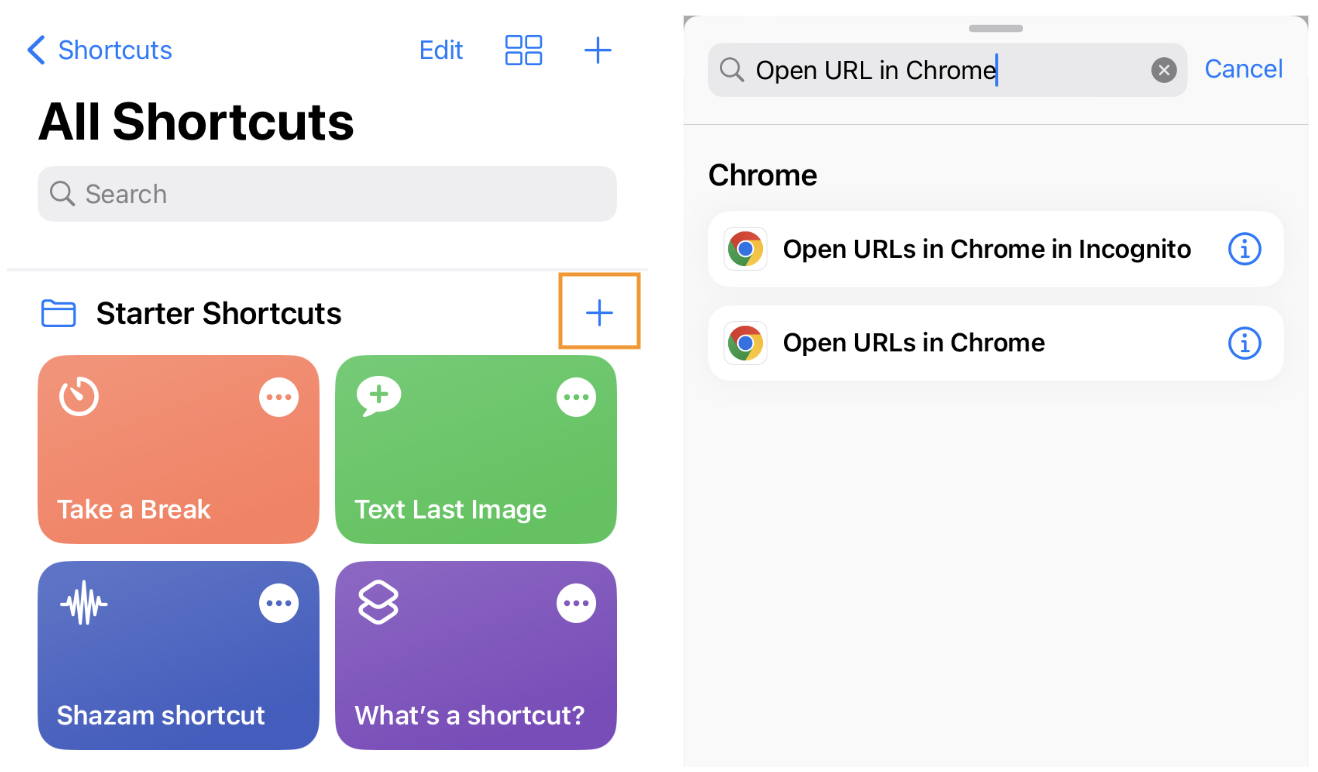Run the Shazam shortcut tile
Screen dimensions: 1318x772
178,655
